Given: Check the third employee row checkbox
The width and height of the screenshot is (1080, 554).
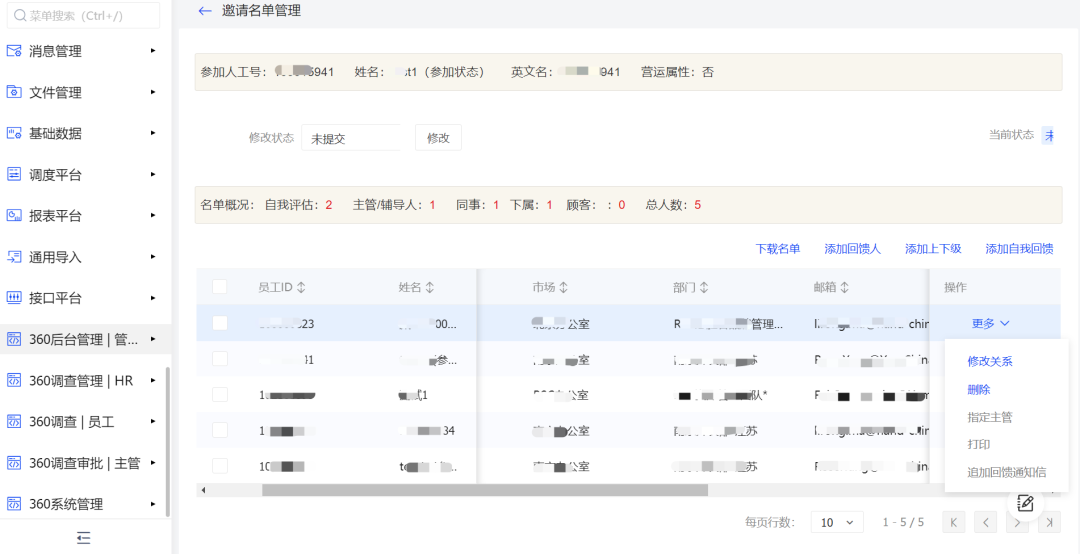Looking at the screenshot, I should pyautogui.click(x=220, y=395).
